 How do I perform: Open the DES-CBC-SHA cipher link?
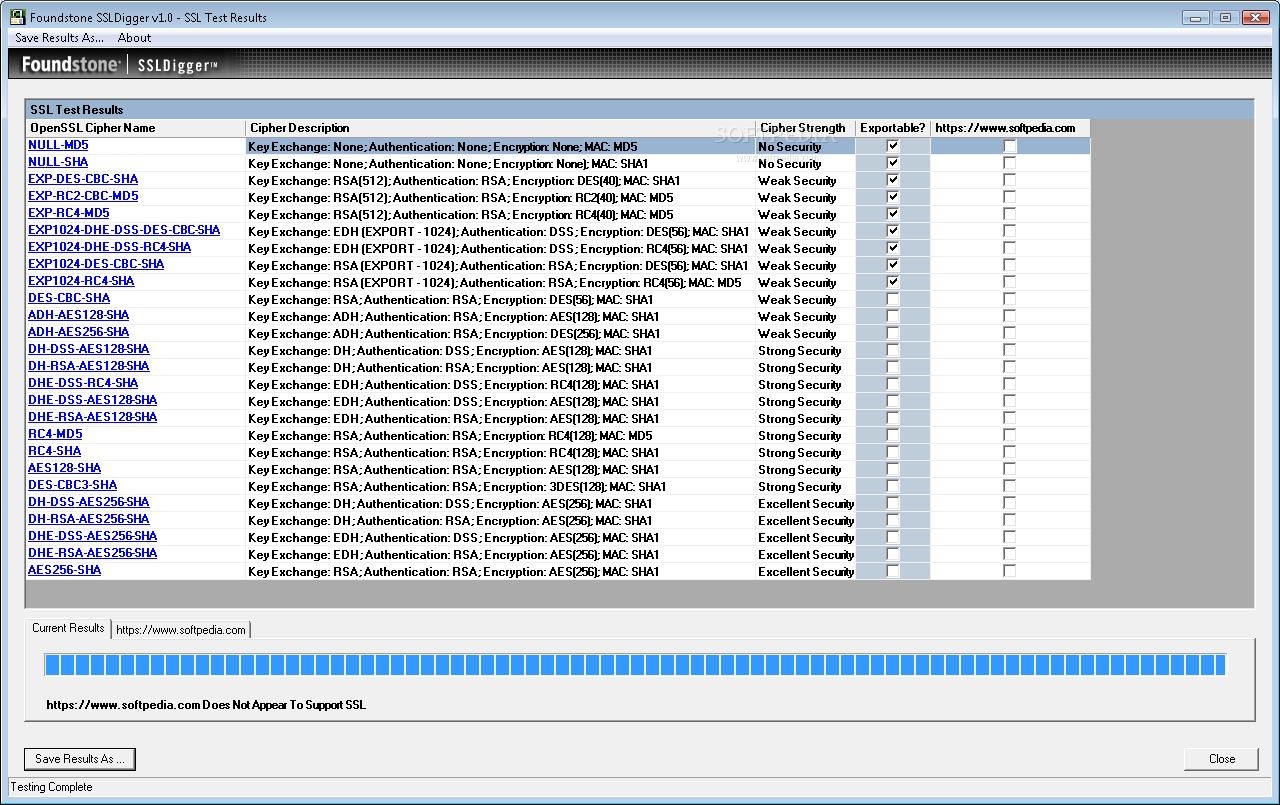[69, 298]
